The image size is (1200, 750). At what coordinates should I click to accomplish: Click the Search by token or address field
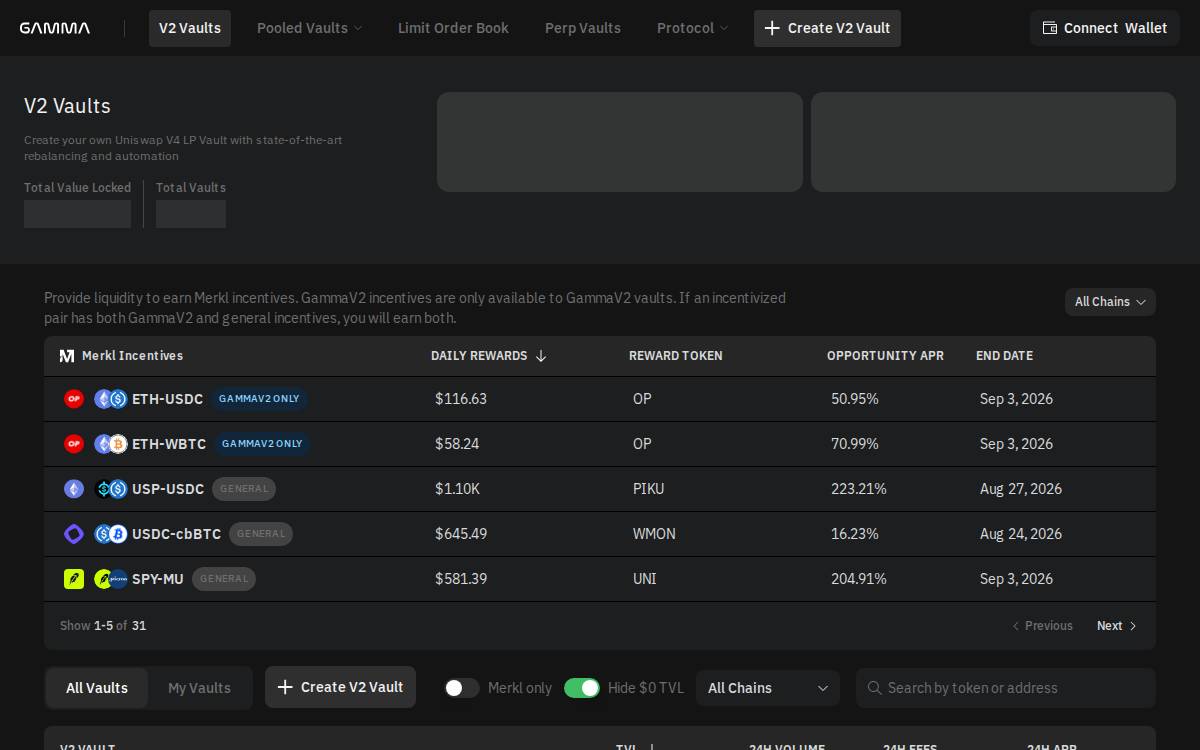(x=1006, y=688)
